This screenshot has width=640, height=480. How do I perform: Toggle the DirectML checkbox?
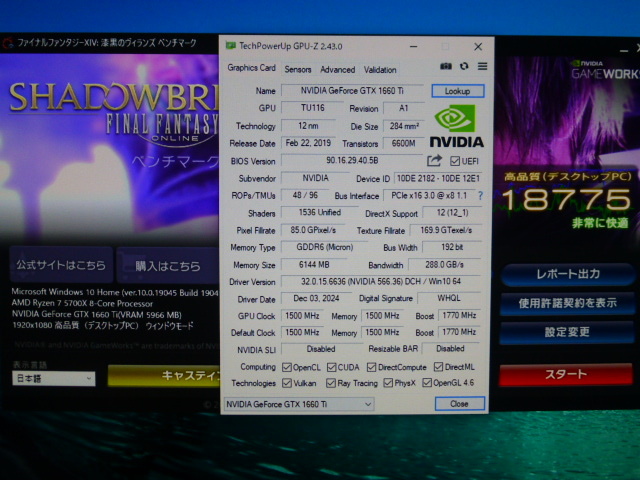pos(438,367)
